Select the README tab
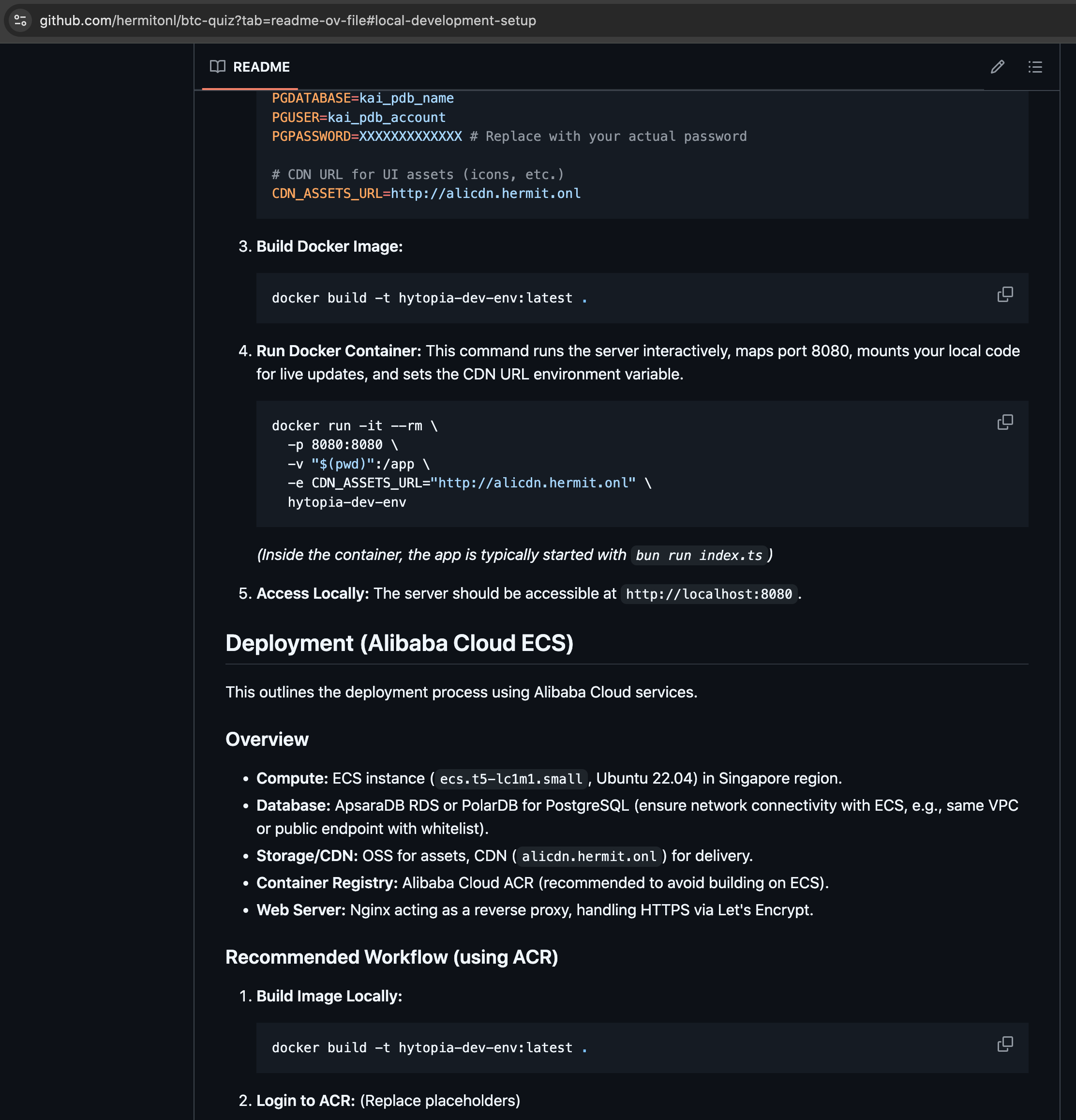 (250, 67)
